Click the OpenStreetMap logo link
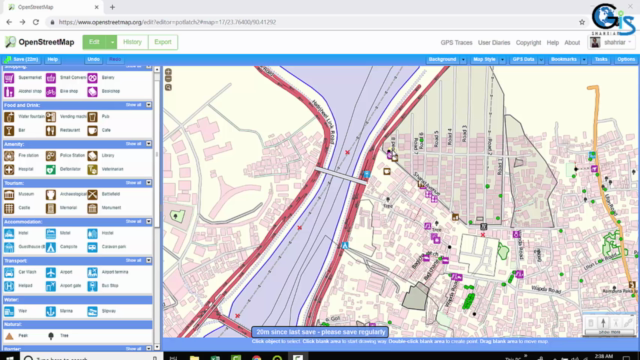The width and height of the screenshot is (640, 360). (x=40, y=42)
